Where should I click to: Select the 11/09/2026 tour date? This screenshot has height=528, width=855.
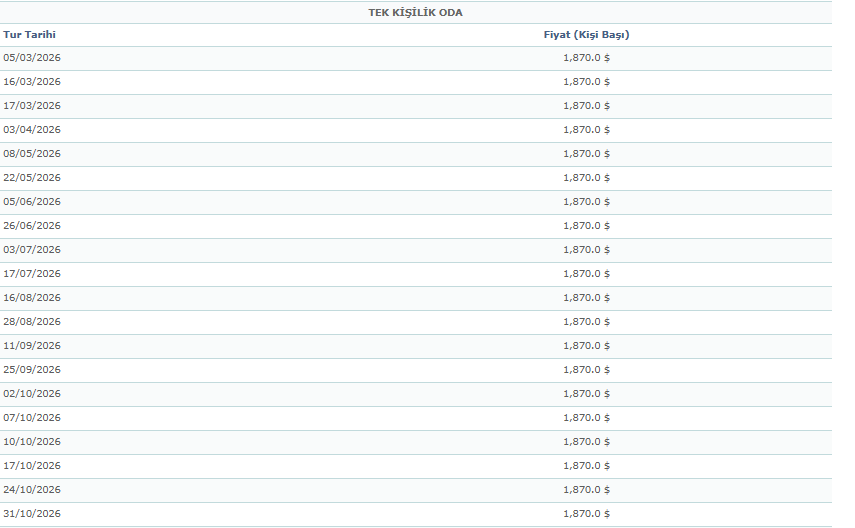click(x=32, y=346)
